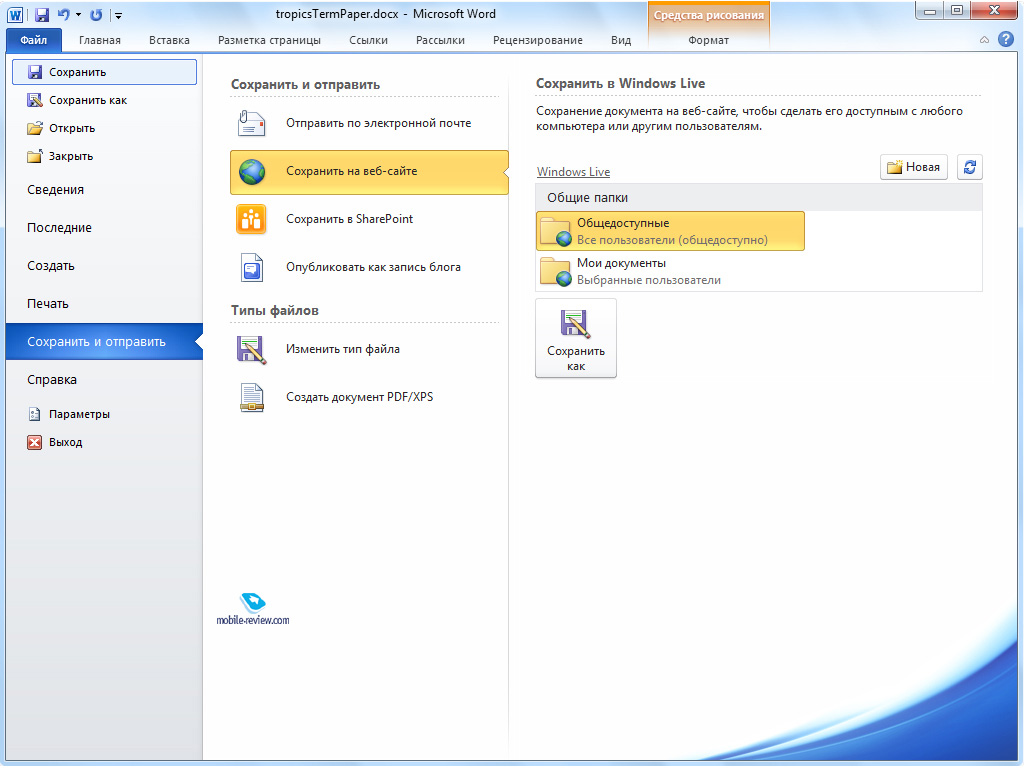The width and height of the screenshot is (1024, 768).
Task: Choose Сохранить в SharePoint label
Action: 349,219
